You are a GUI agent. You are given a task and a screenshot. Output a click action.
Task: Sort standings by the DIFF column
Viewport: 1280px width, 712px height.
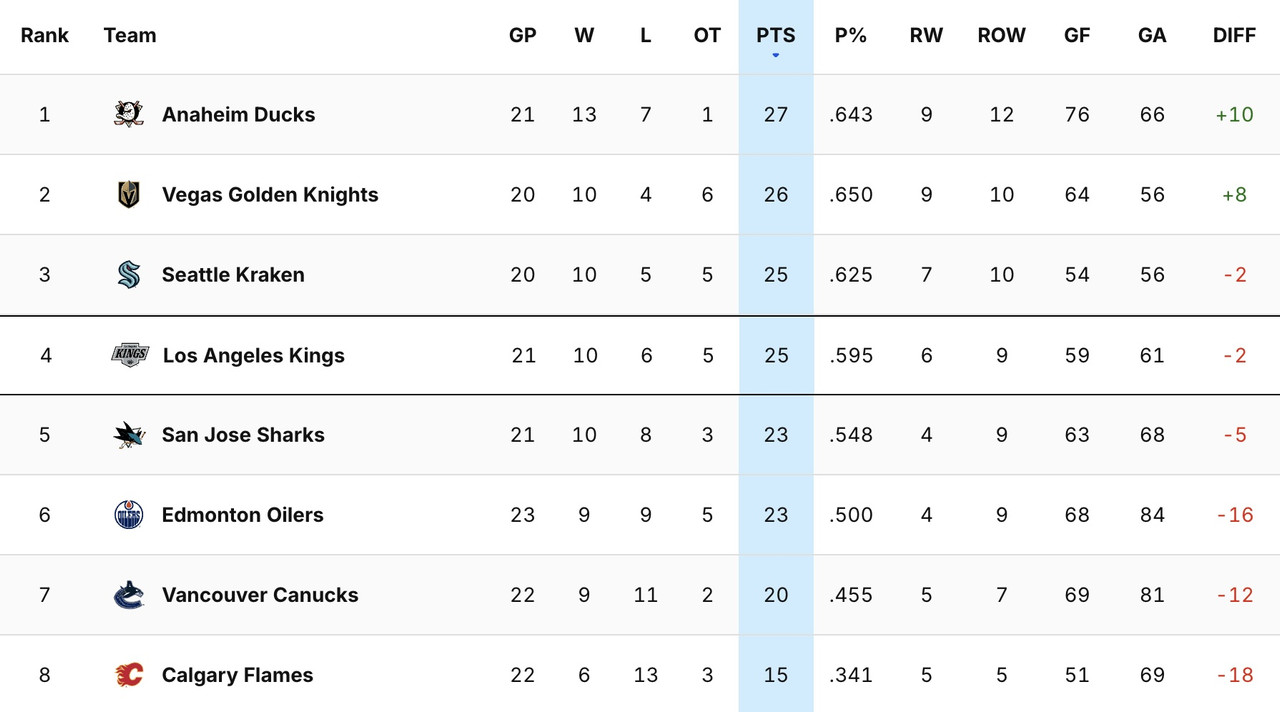point(1234,35)
